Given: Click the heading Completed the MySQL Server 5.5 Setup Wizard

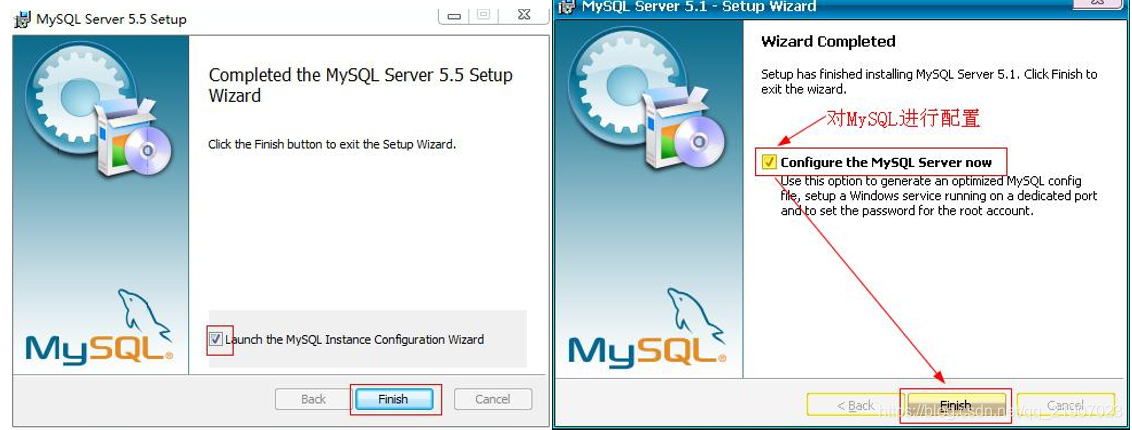Looking at the screenshot, I should coord(360,85).
